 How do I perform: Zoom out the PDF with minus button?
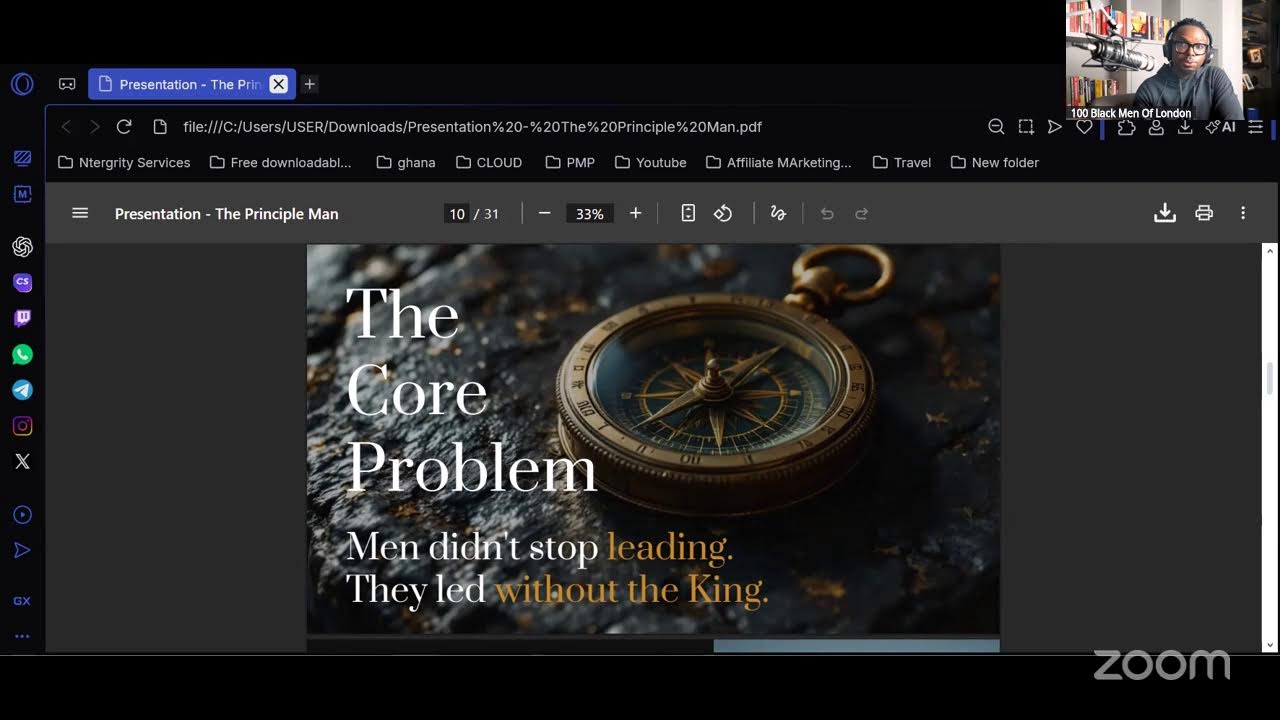tap(545, 213)
